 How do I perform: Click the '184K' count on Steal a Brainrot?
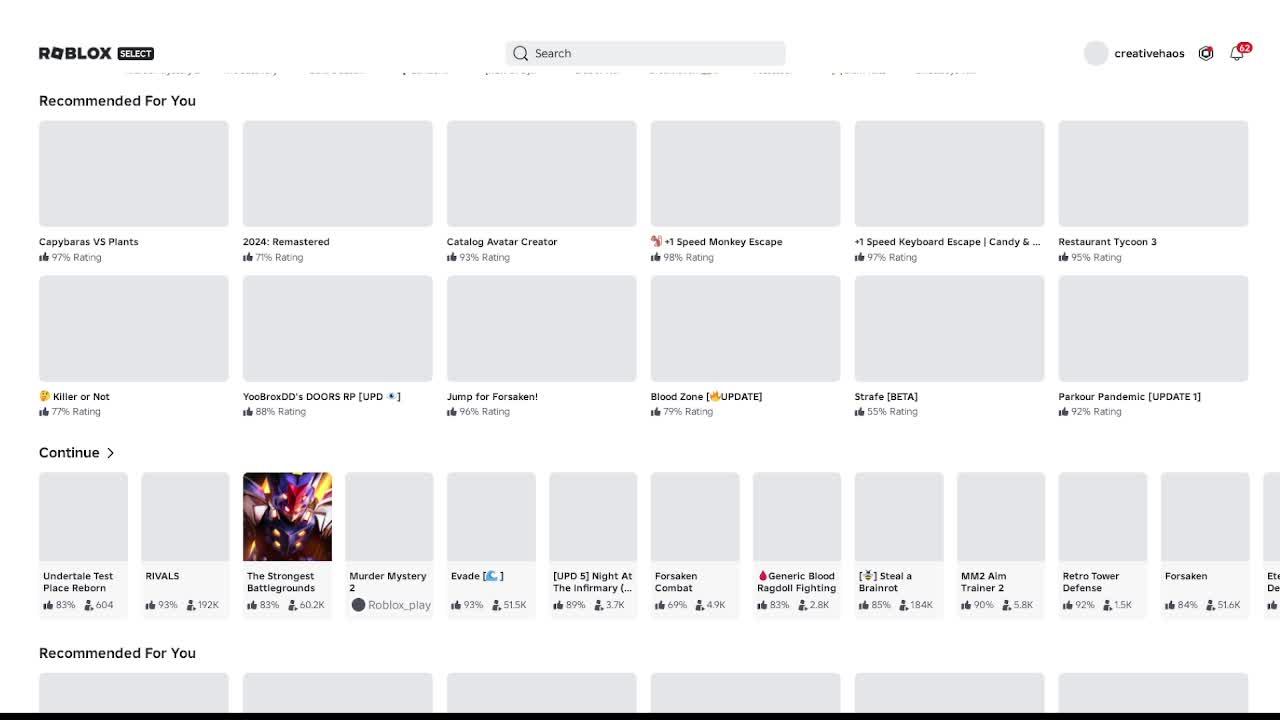pyautogui.click(x=921, y=605)
